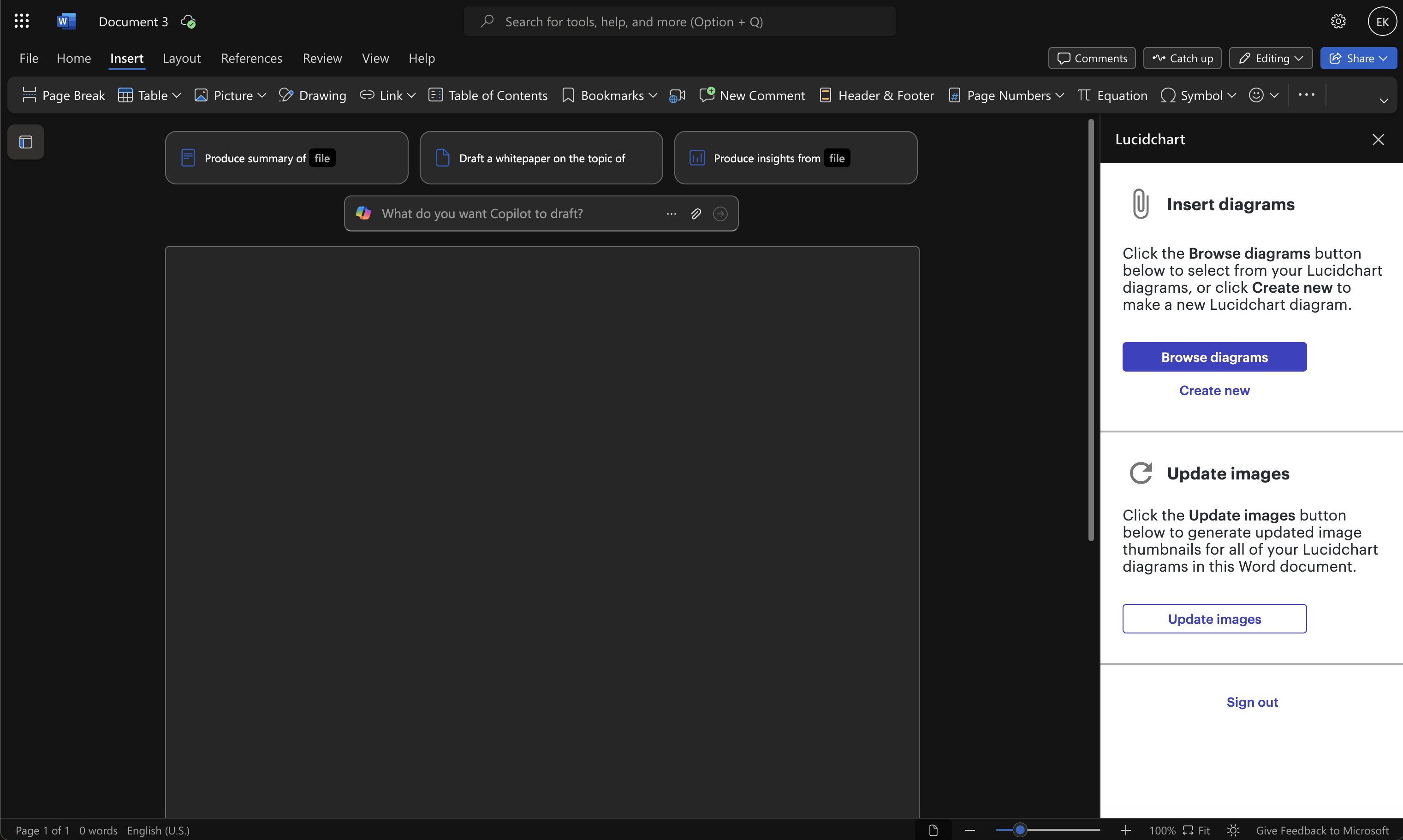Click the Update images button

coord(1214,619)
